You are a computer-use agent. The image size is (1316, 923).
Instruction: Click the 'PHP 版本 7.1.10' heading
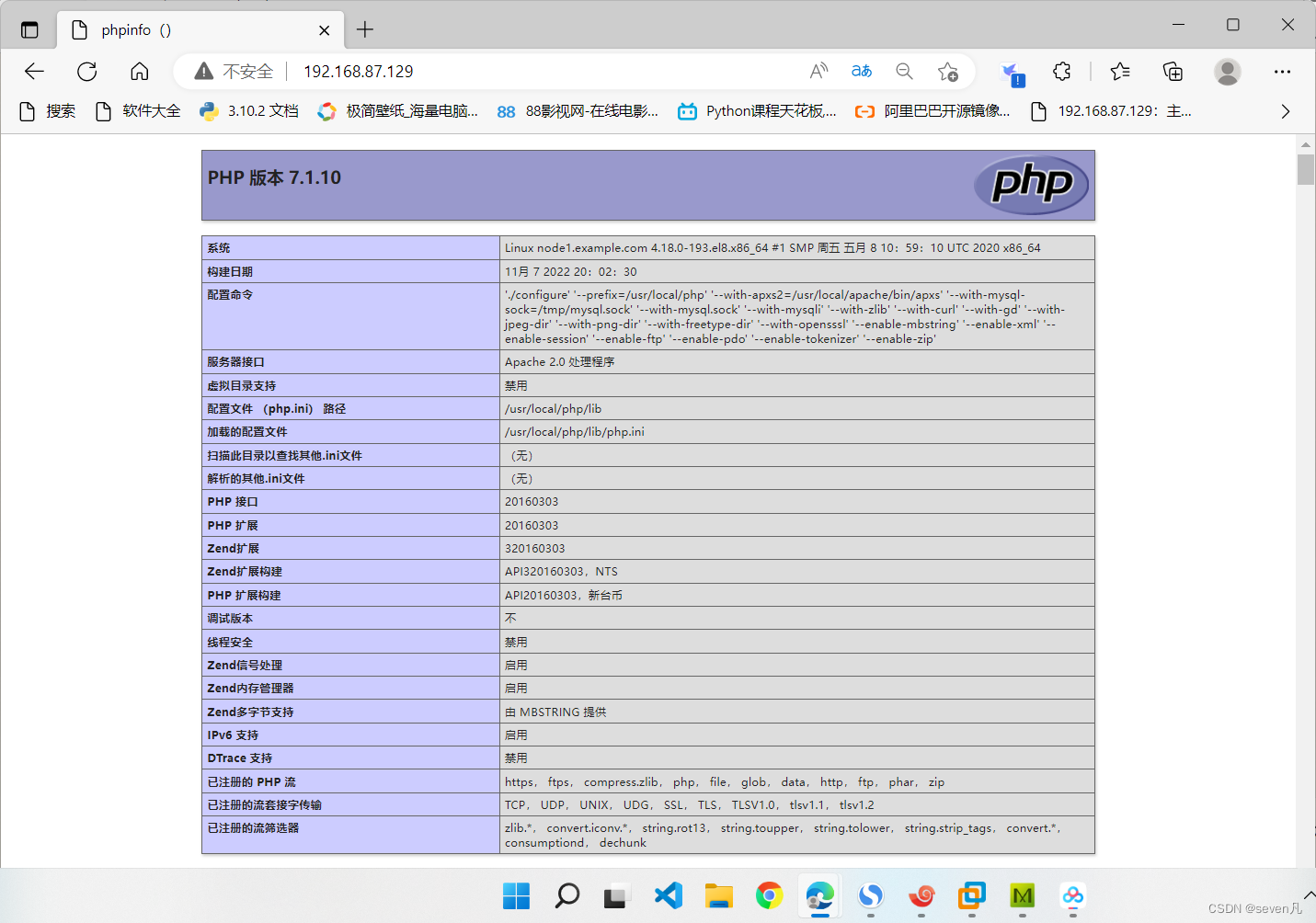click(274, 177)
